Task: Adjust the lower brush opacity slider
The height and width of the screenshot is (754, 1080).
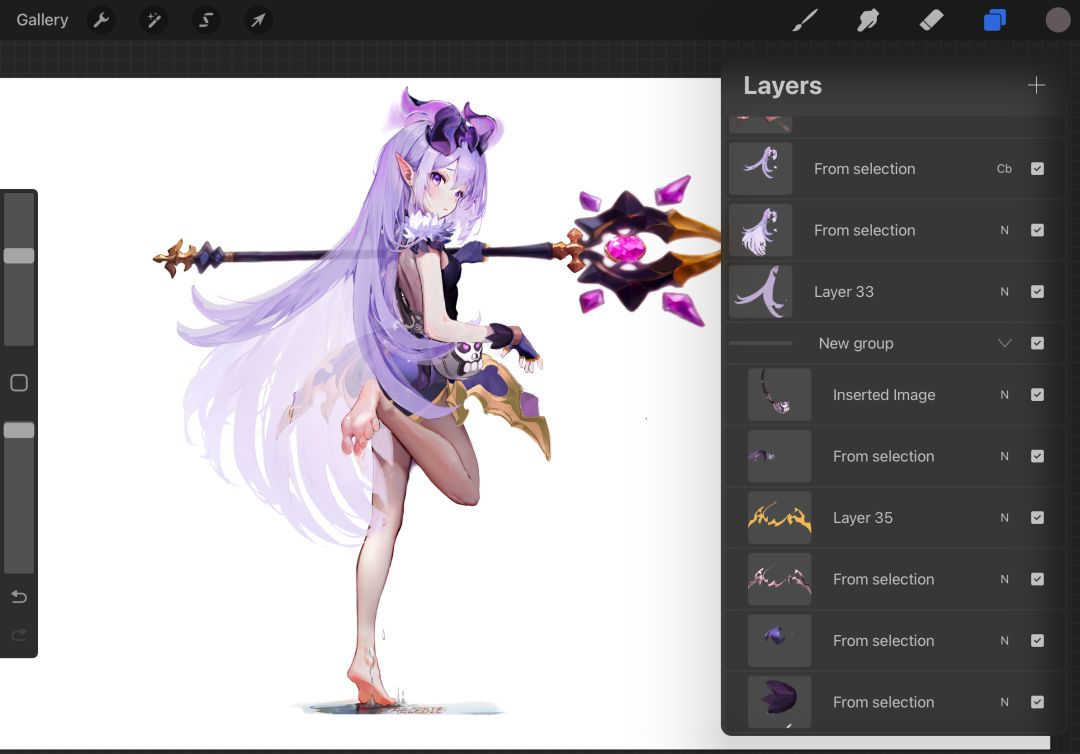Action: 19,430
